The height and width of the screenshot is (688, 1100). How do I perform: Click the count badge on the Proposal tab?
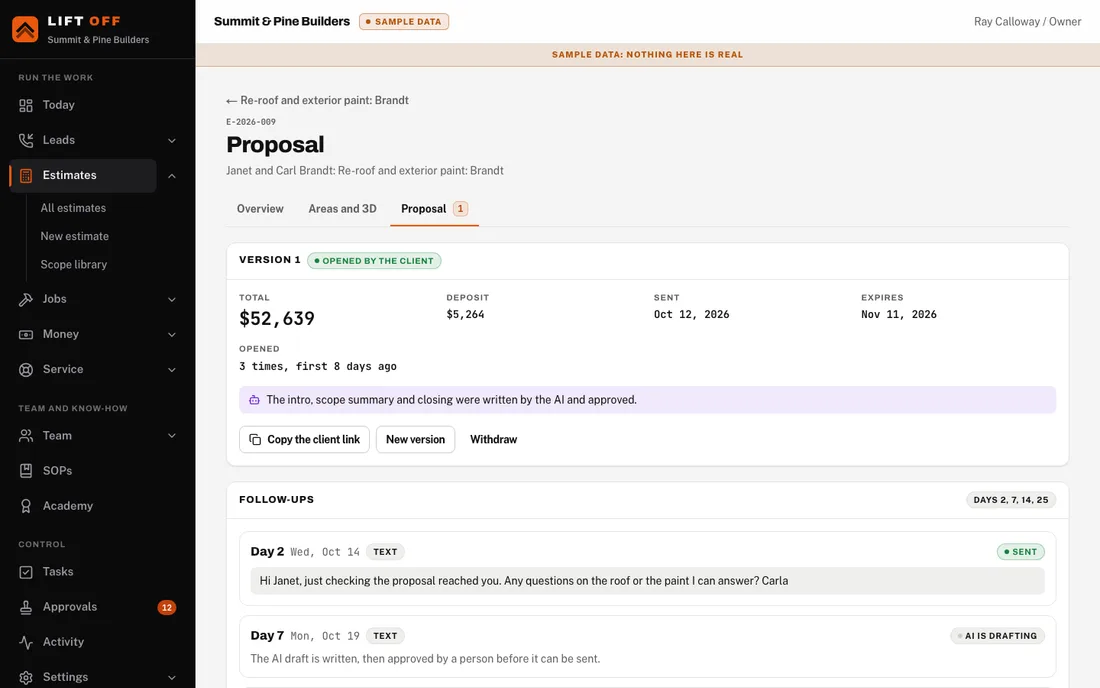pos(460,209)
